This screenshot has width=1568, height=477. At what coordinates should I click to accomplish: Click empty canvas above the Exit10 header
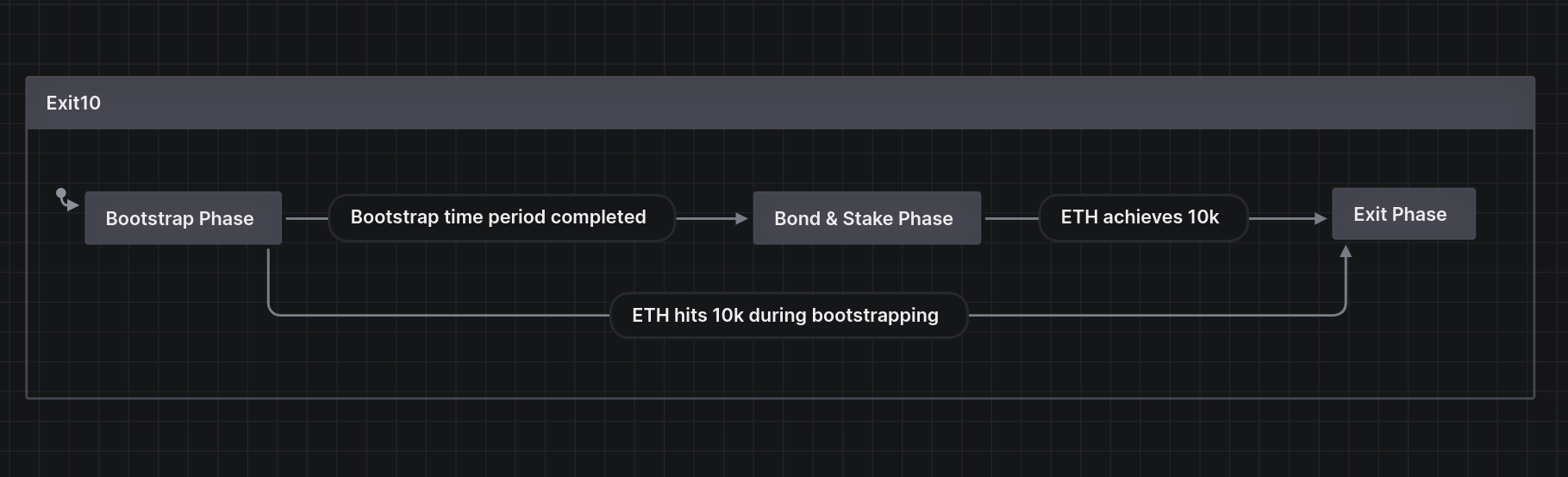[776, 39]
